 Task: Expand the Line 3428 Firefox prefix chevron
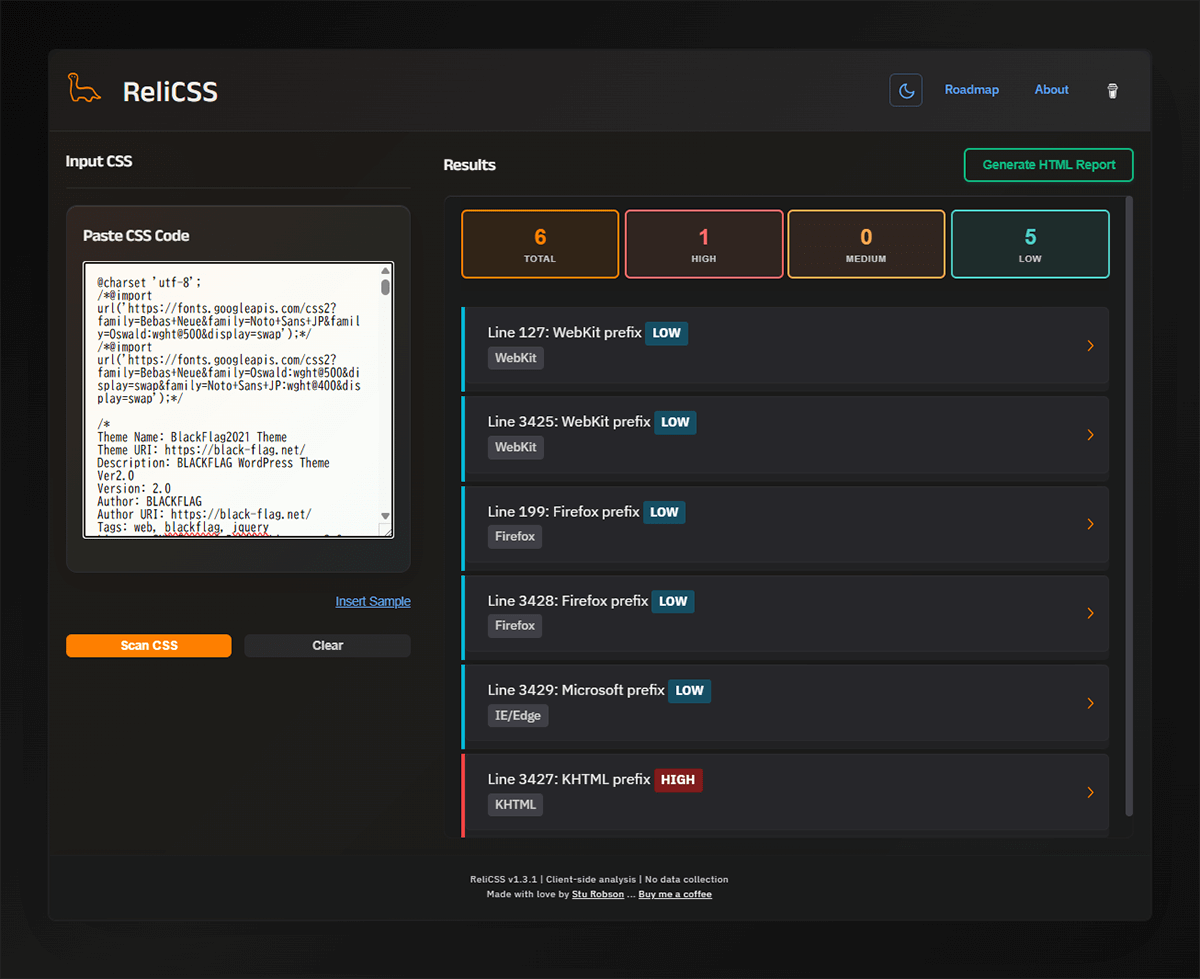[x=1090, y=613]
